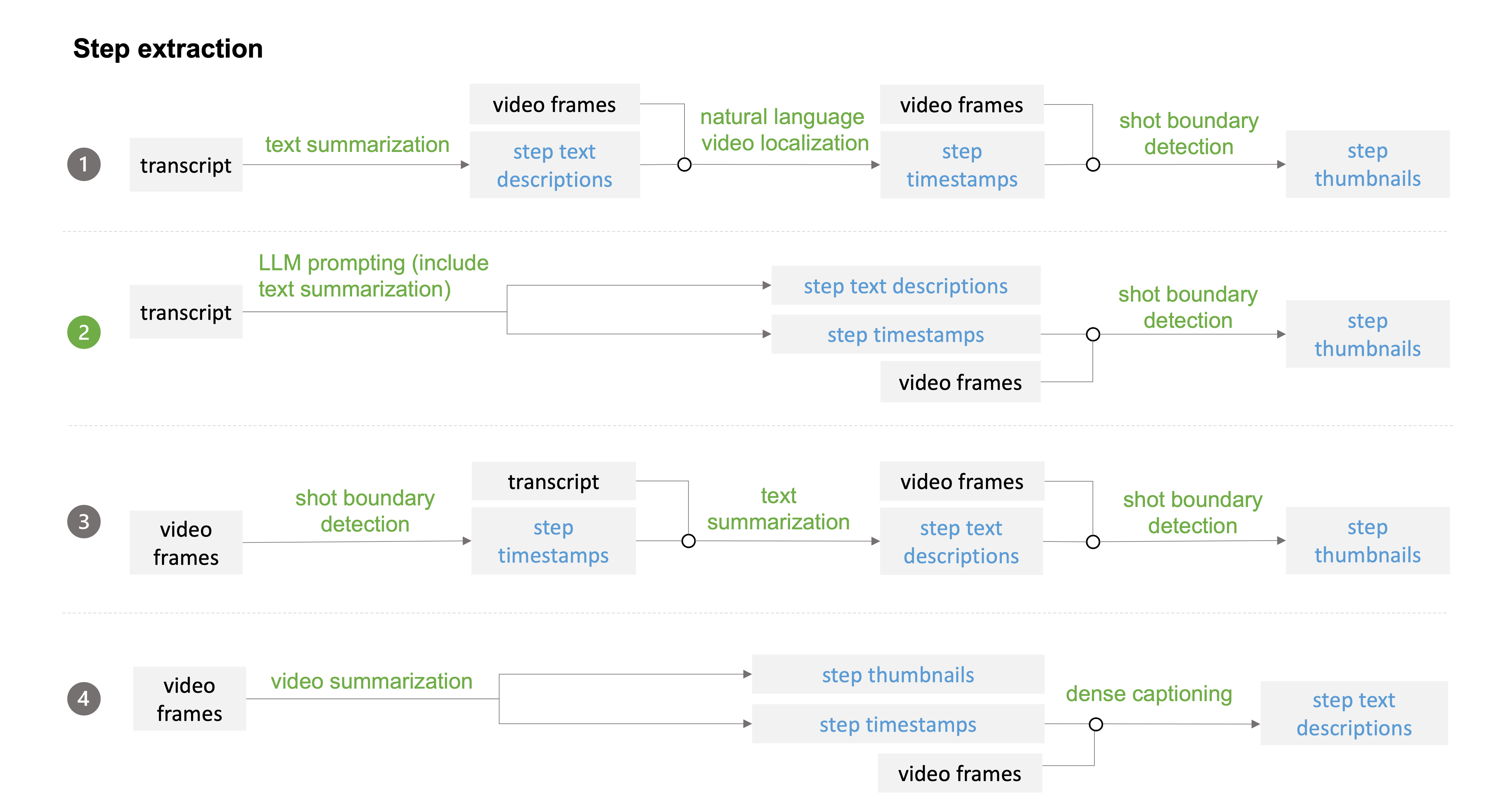Image resolution: width=1512 pixels, height=806 pixels.
Task: Select 'step text descriptions' box in pipeline 2
Action: click(x=905, y=286)
